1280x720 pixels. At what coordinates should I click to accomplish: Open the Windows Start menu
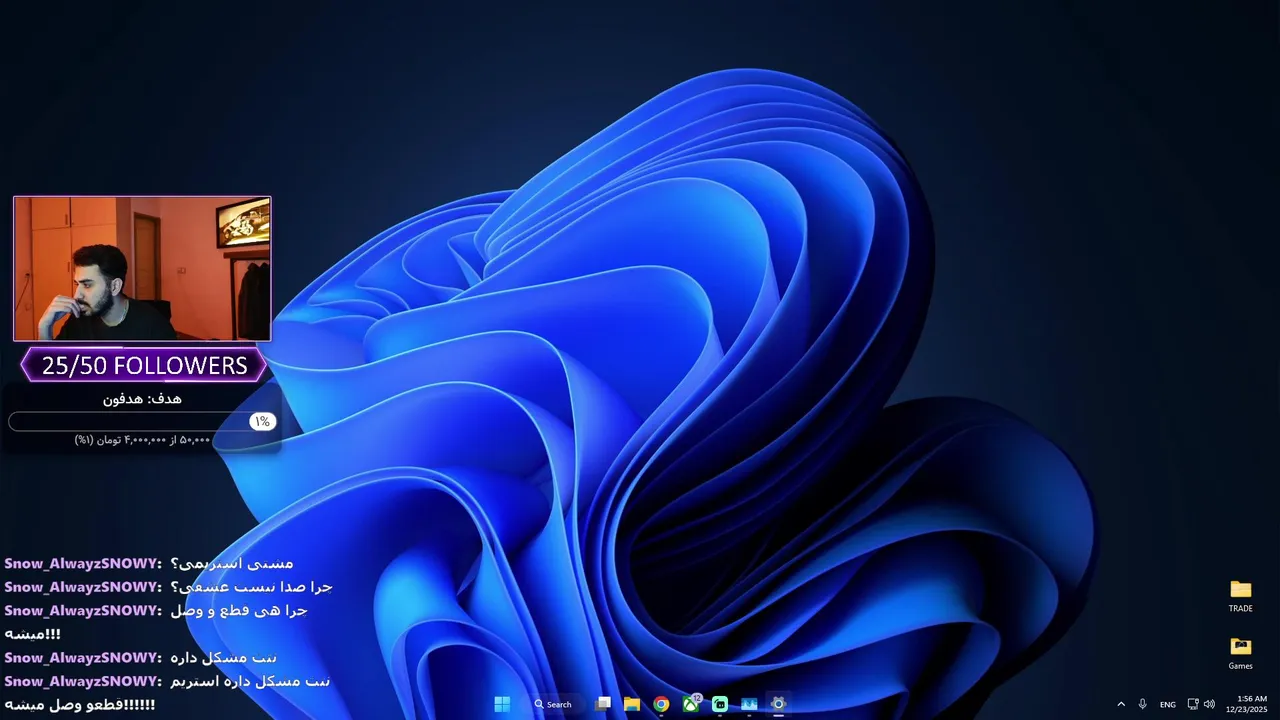click(x=502, y=704)
